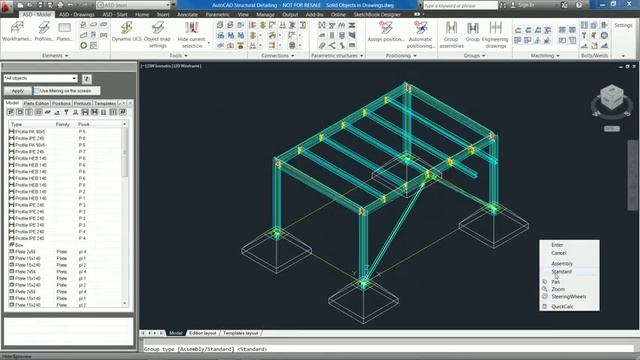Expand the Tools ribbon panel
Image resolution: width=640 pixels, height=360 pixels.
[x=178, y=56]
